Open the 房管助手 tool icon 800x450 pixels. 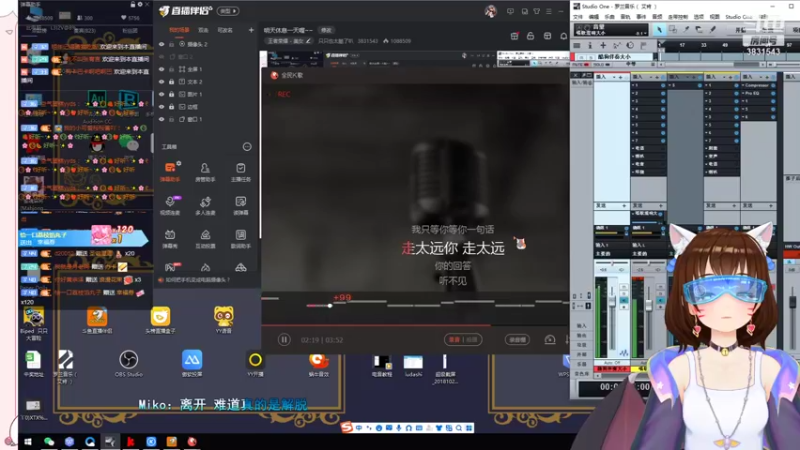click(205, 172)
